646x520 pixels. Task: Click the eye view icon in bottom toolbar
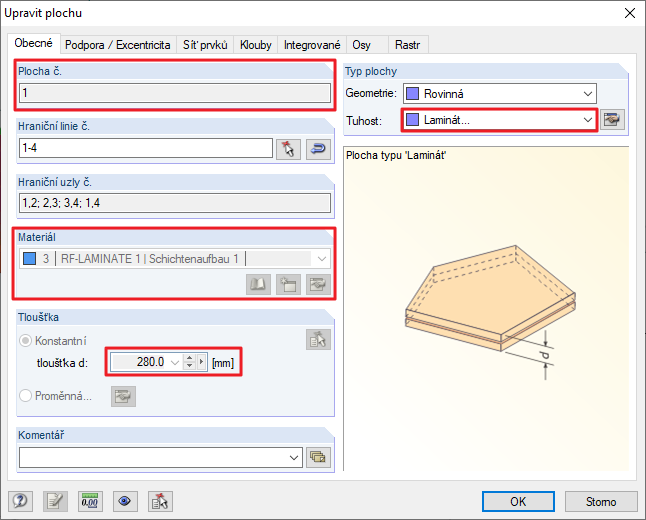click(125, 501)
